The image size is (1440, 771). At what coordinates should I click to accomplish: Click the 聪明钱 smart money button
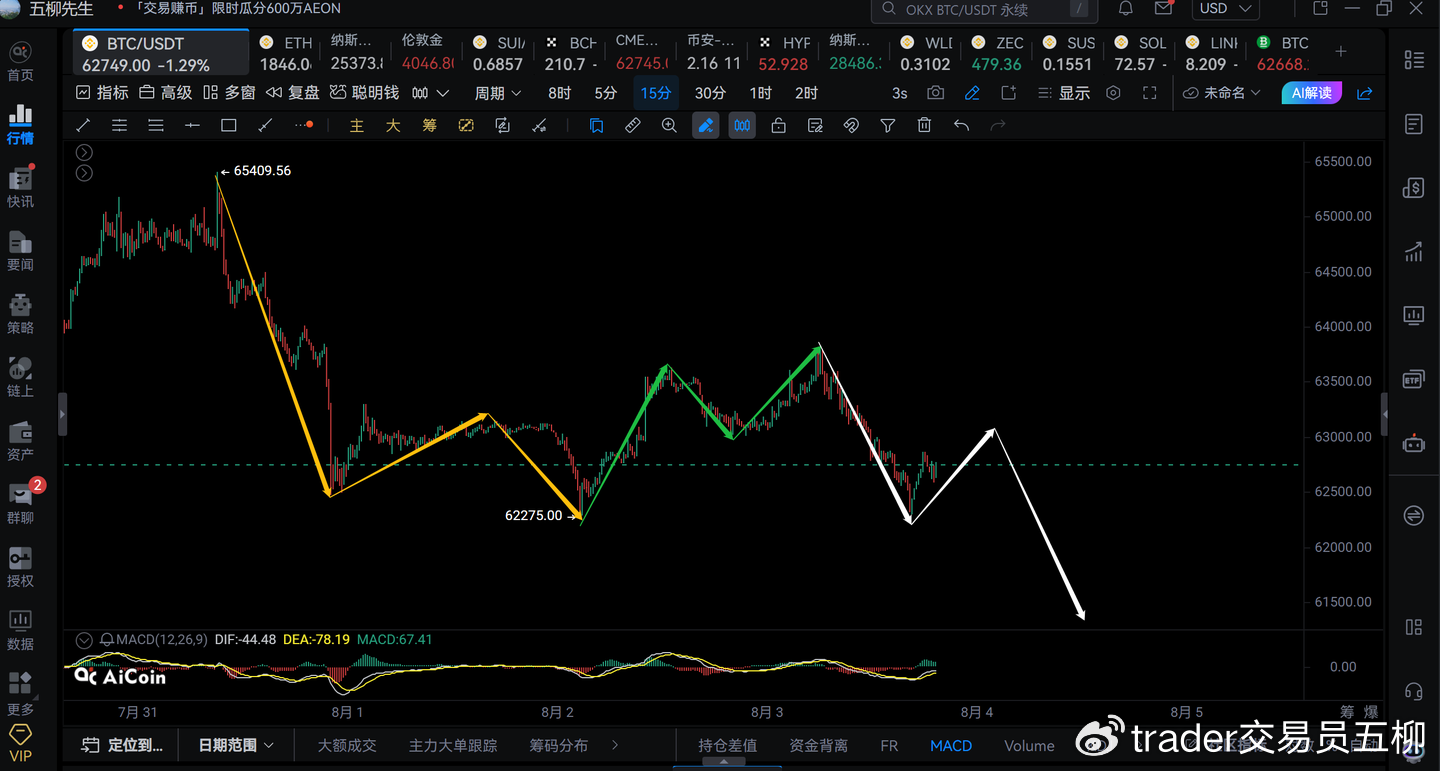(365, 93)
